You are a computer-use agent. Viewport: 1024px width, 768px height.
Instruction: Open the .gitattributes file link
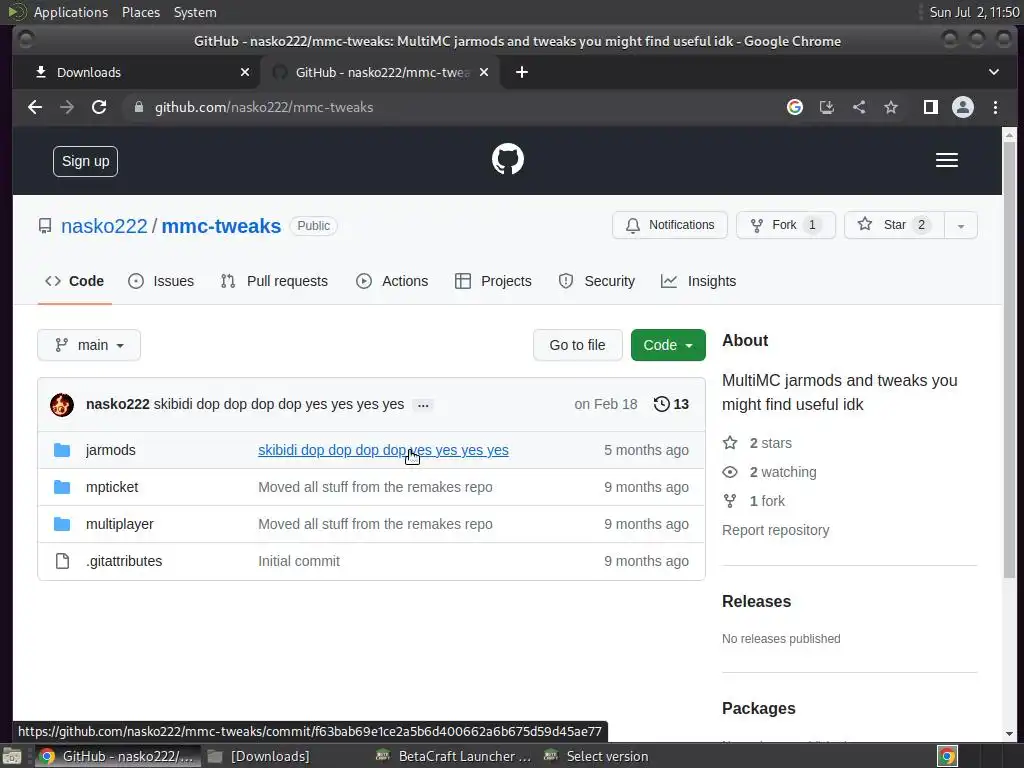124,561
